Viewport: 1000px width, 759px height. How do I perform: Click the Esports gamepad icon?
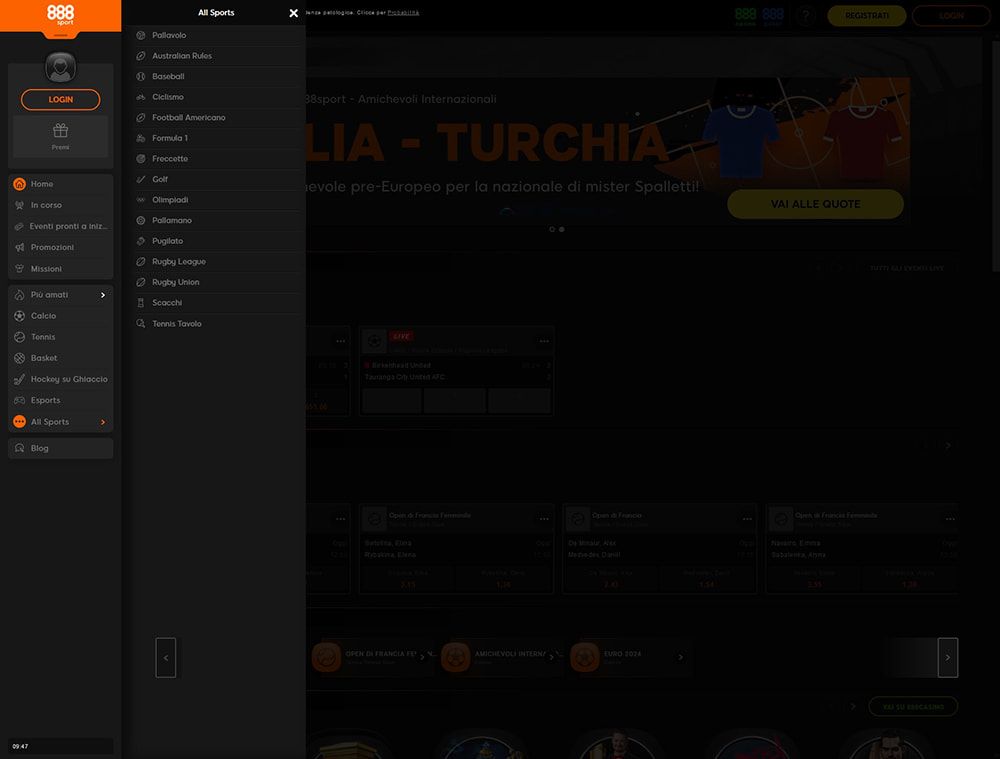(19, 400)
